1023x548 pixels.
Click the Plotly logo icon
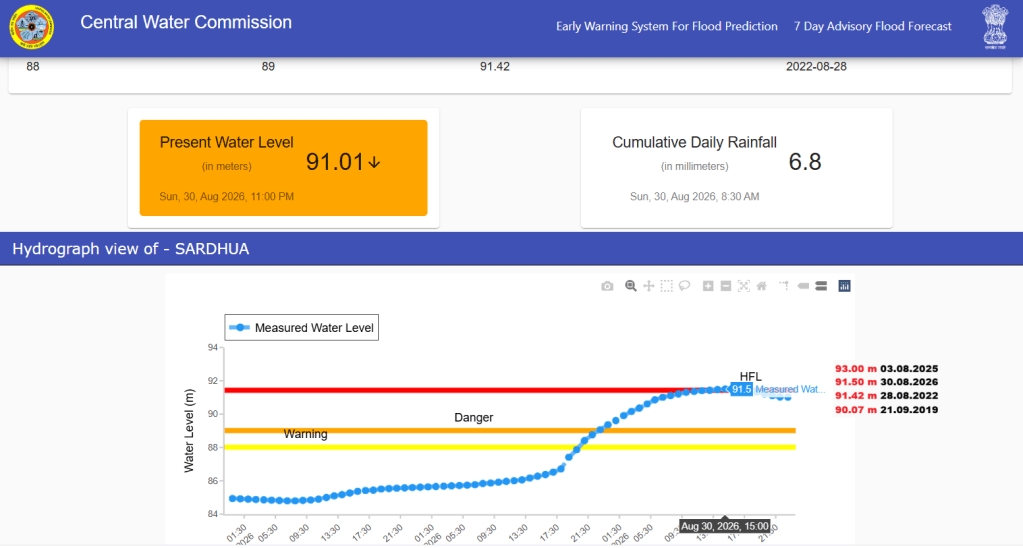[844, 286]
